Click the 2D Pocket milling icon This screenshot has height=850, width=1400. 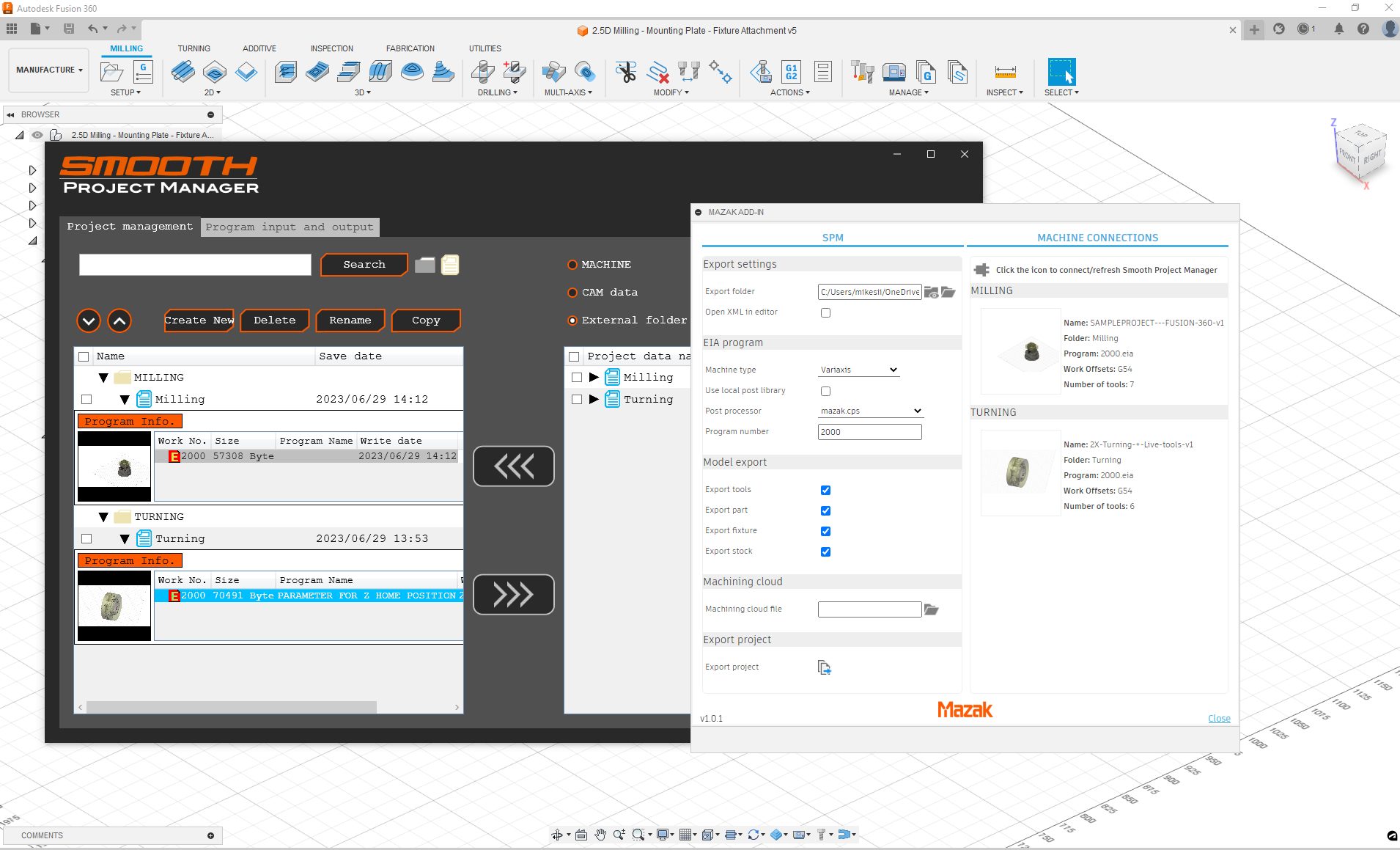tap(214, 72)
